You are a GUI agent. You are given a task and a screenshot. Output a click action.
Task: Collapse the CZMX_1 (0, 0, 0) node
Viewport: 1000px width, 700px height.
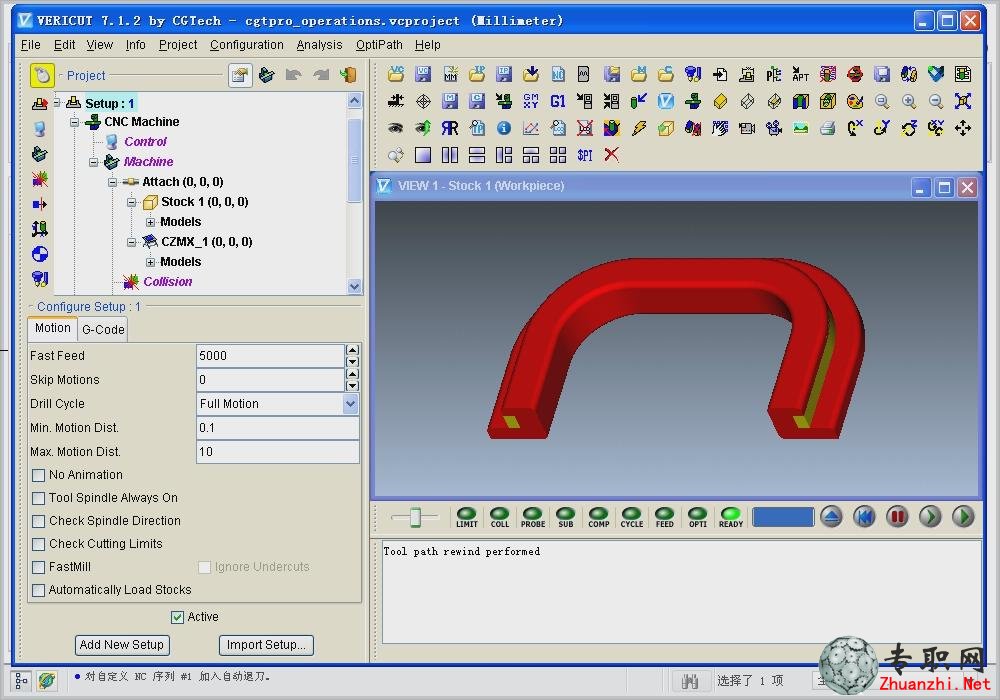tap(132, 242)
